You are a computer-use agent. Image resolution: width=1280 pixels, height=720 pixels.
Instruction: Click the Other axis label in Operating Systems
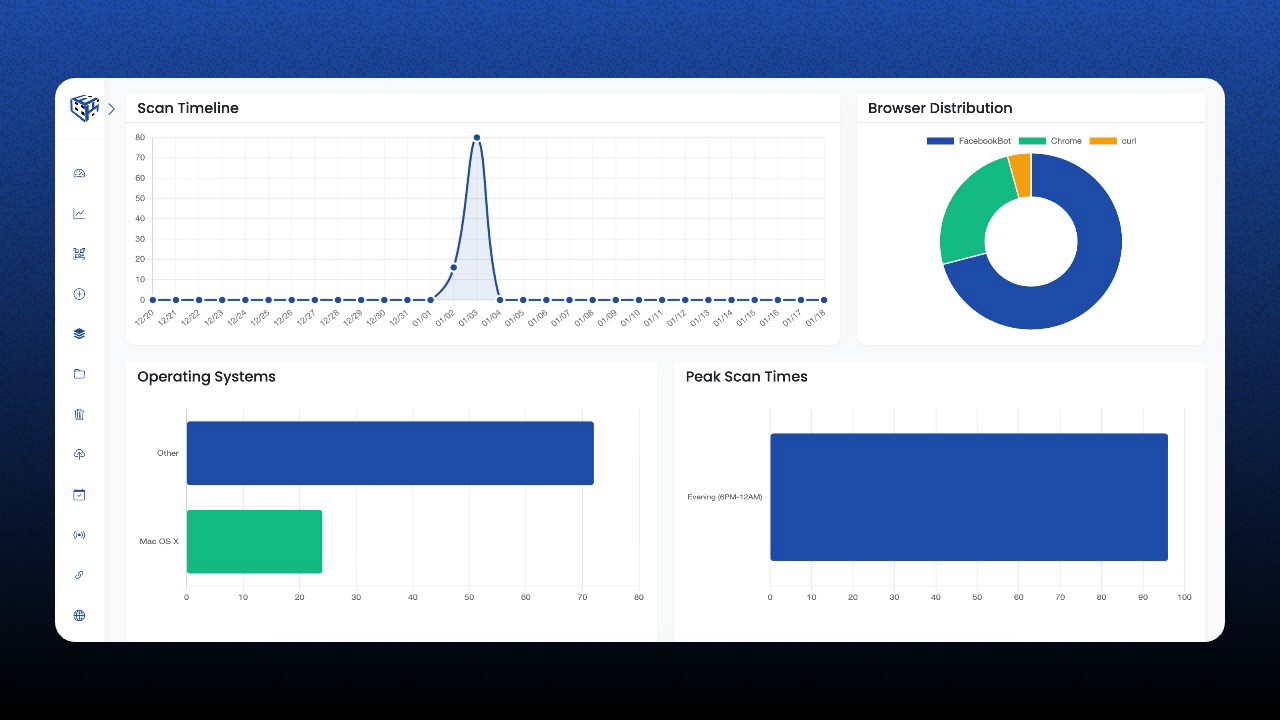coord(168,453)
